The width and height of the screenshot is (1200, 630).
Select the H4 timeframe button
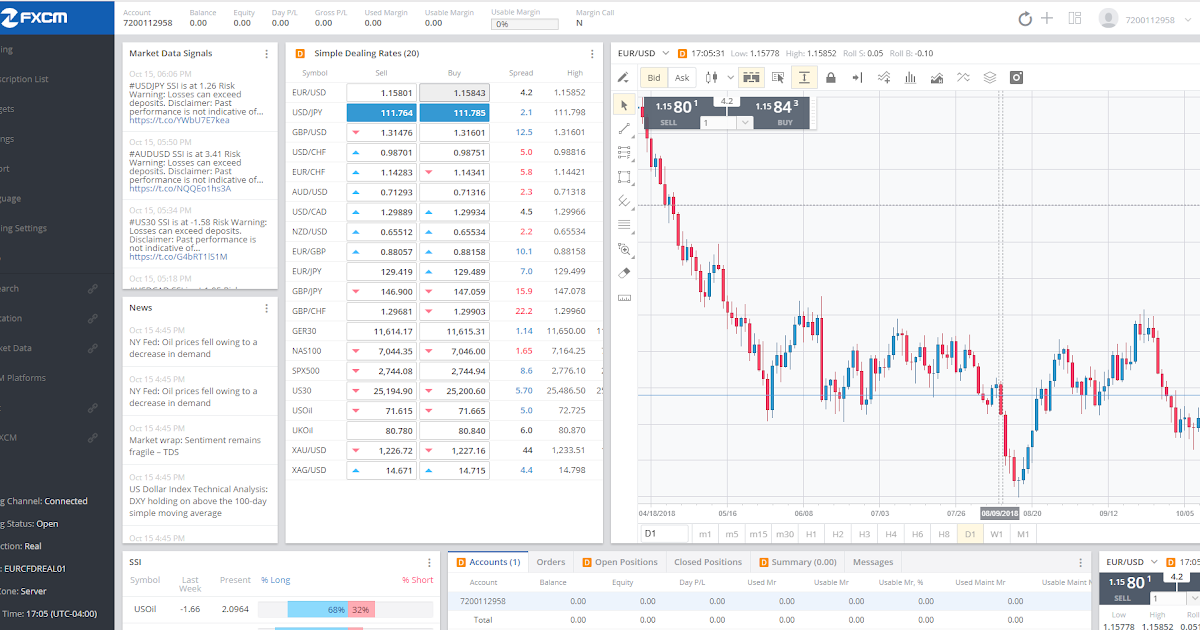pos(891,534)
